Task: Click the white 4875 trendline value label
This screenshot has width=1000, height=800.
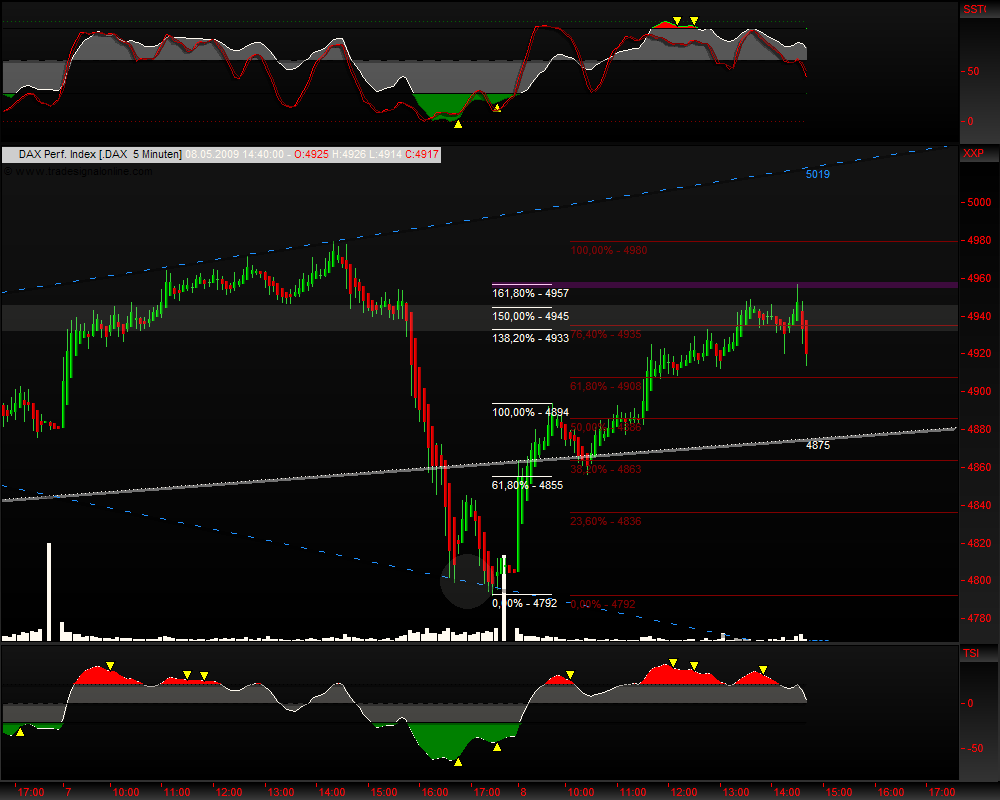Action: point(817,445)
